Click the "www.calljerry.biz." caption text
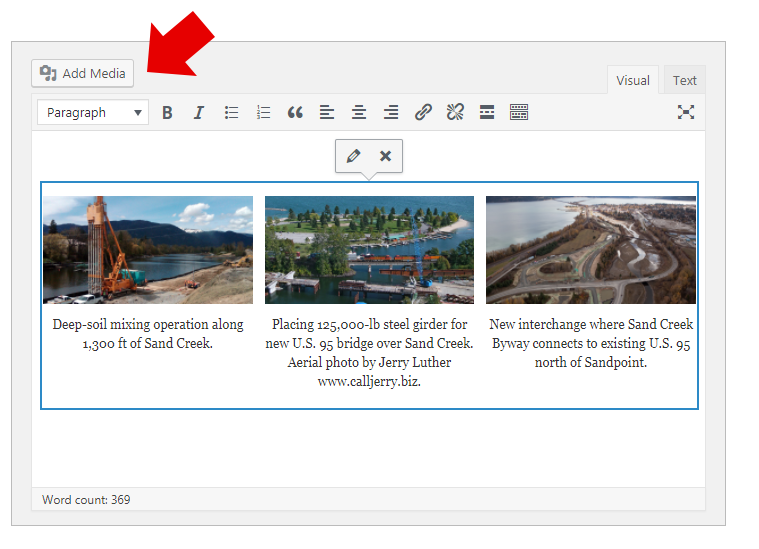The image size is (759, 549). (369, 382)
